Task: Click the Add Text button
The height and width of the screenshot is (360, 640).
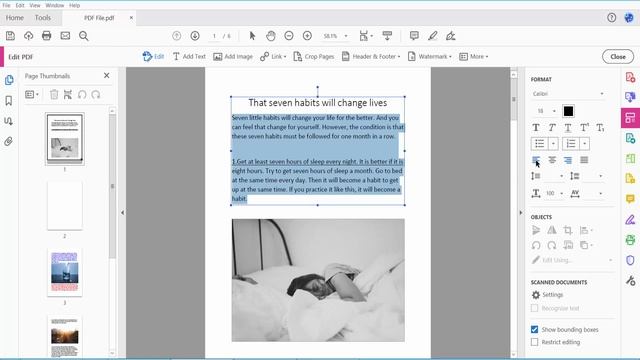Action: click(189, 56)
